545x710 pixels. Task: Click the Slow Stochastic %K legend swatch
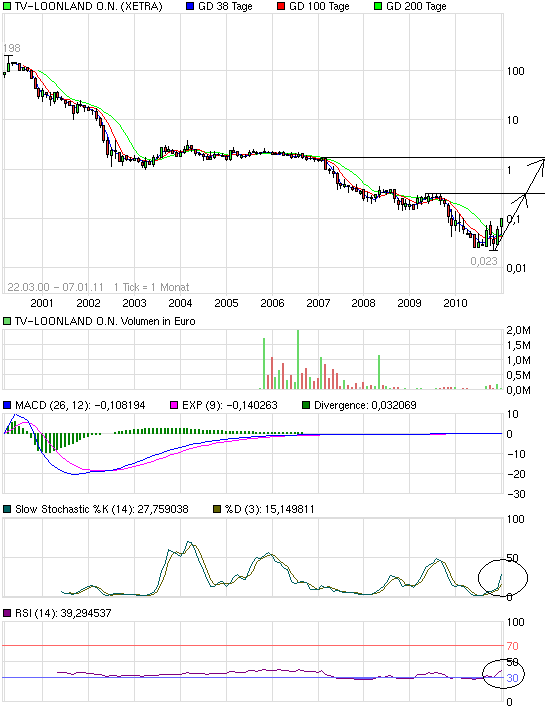point(7,509)
